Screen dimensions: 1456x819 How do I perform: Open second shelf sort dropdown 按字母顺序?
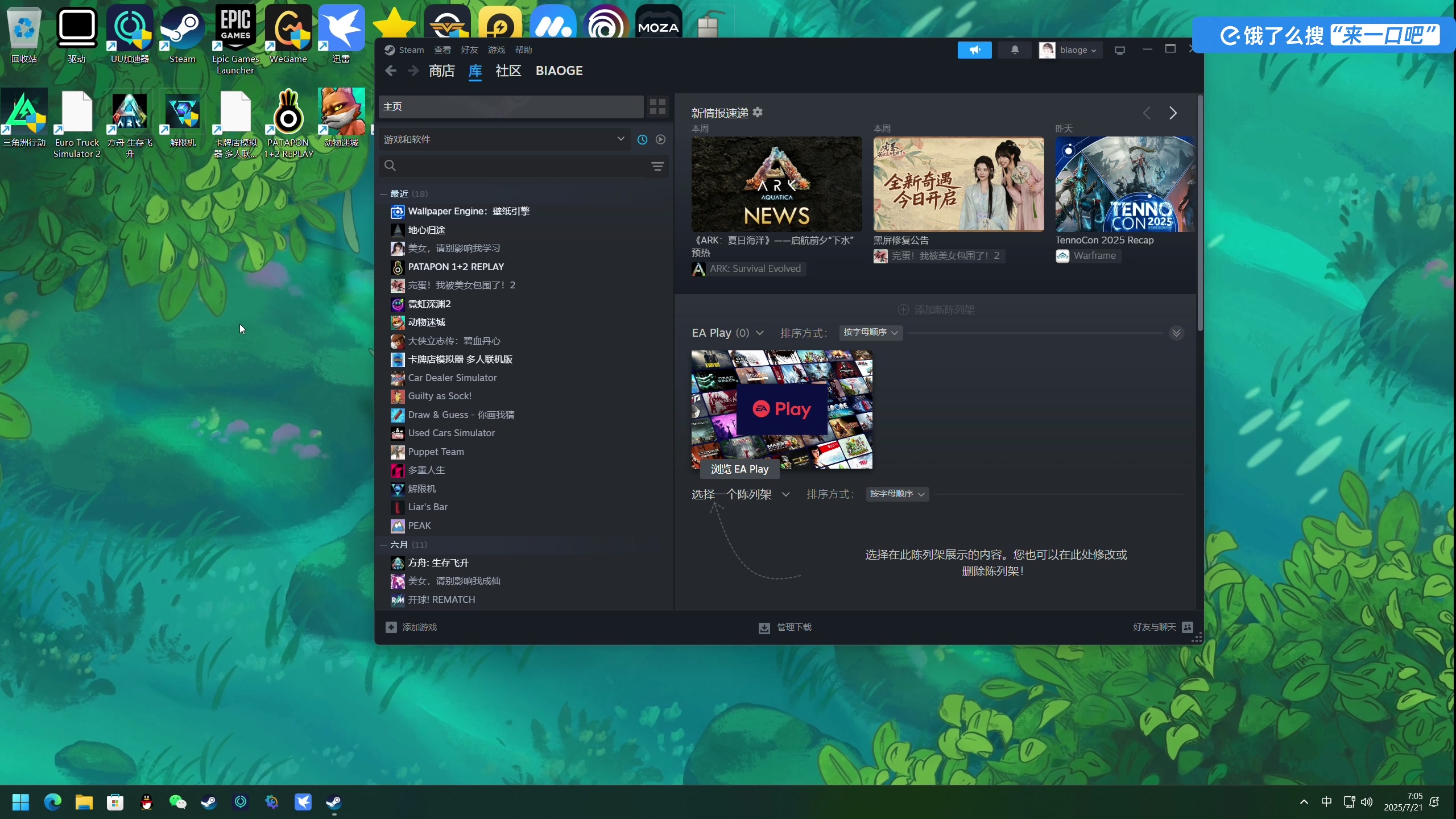coord(897,494)
